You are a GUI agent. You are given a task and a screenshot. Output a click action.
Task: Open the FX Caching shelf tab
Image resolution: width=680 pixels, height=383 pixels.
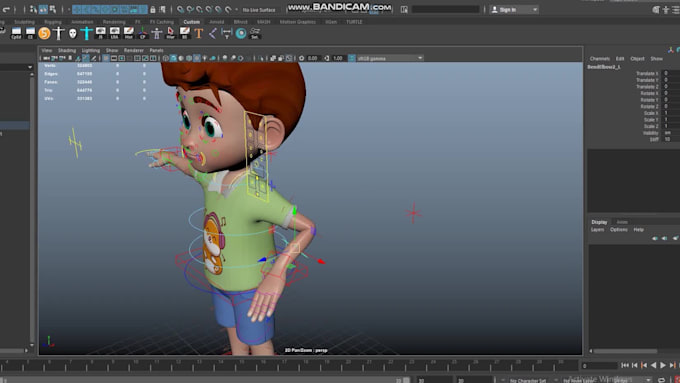(x=161, y=22)
